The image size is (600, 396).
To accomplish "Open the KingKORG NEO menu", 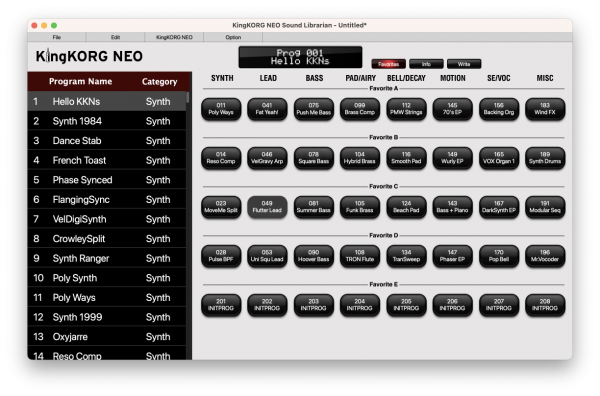I will tap(174, 37).
